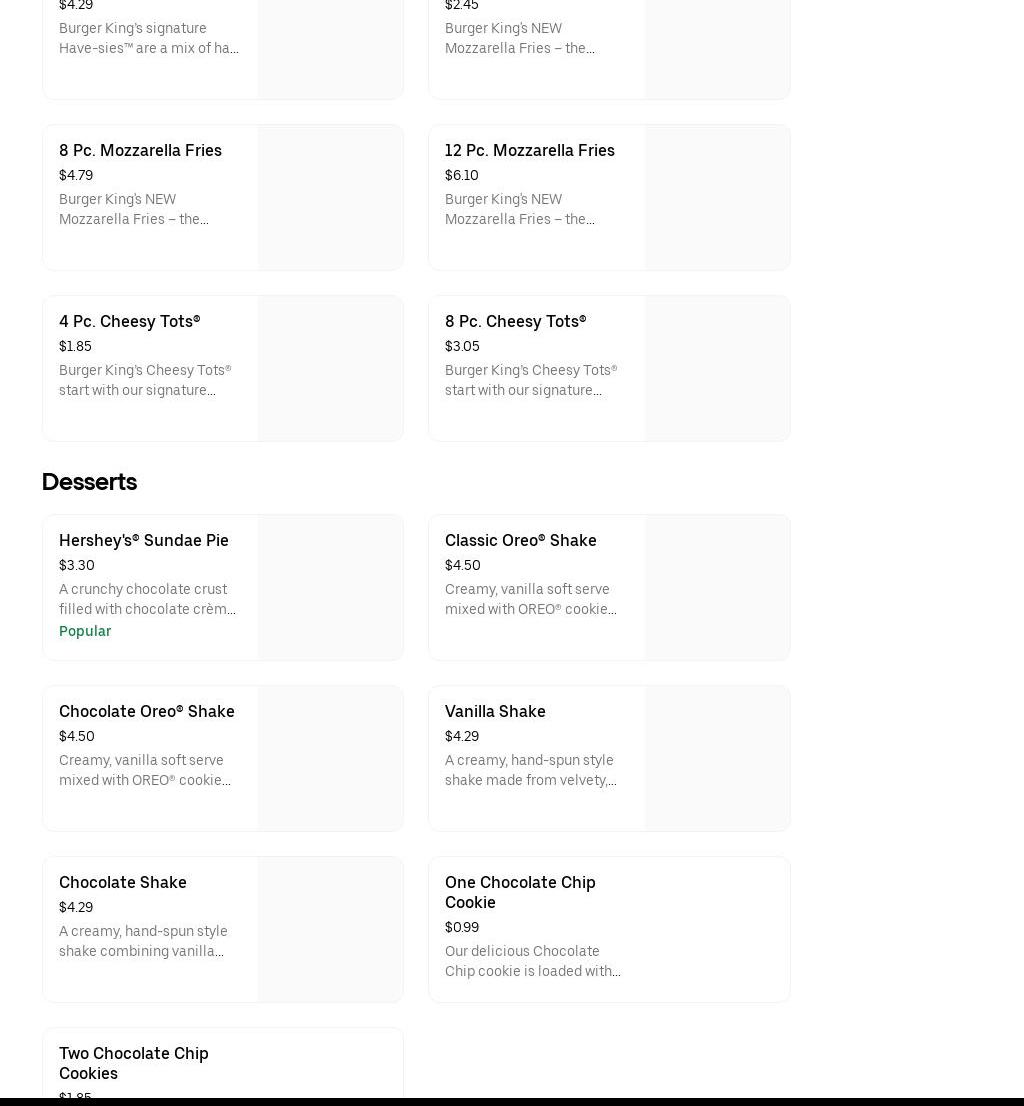Click the image placeholder of 8 Pc. Mozzarella Fries

tap(331, 198)
